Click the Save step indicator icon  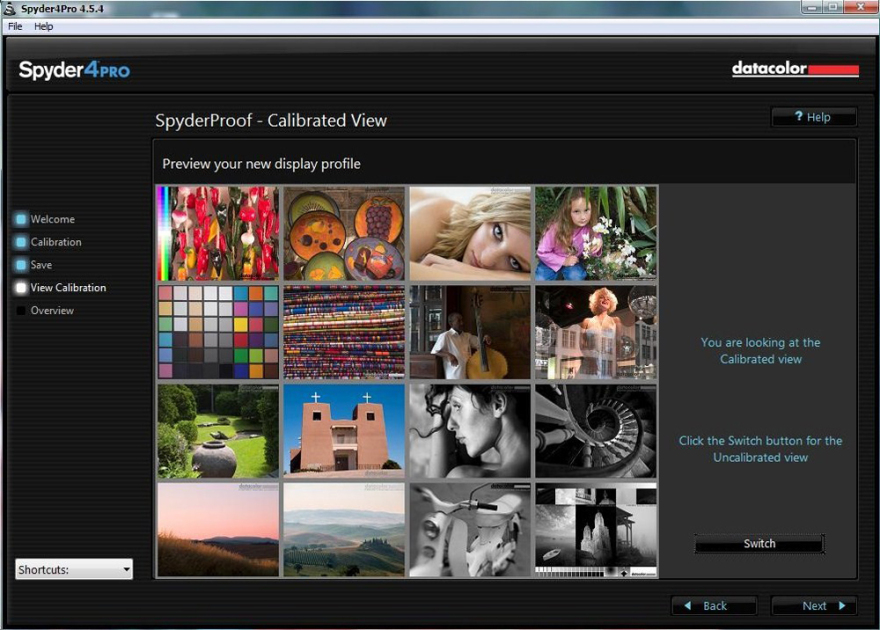tap(21, 265)
